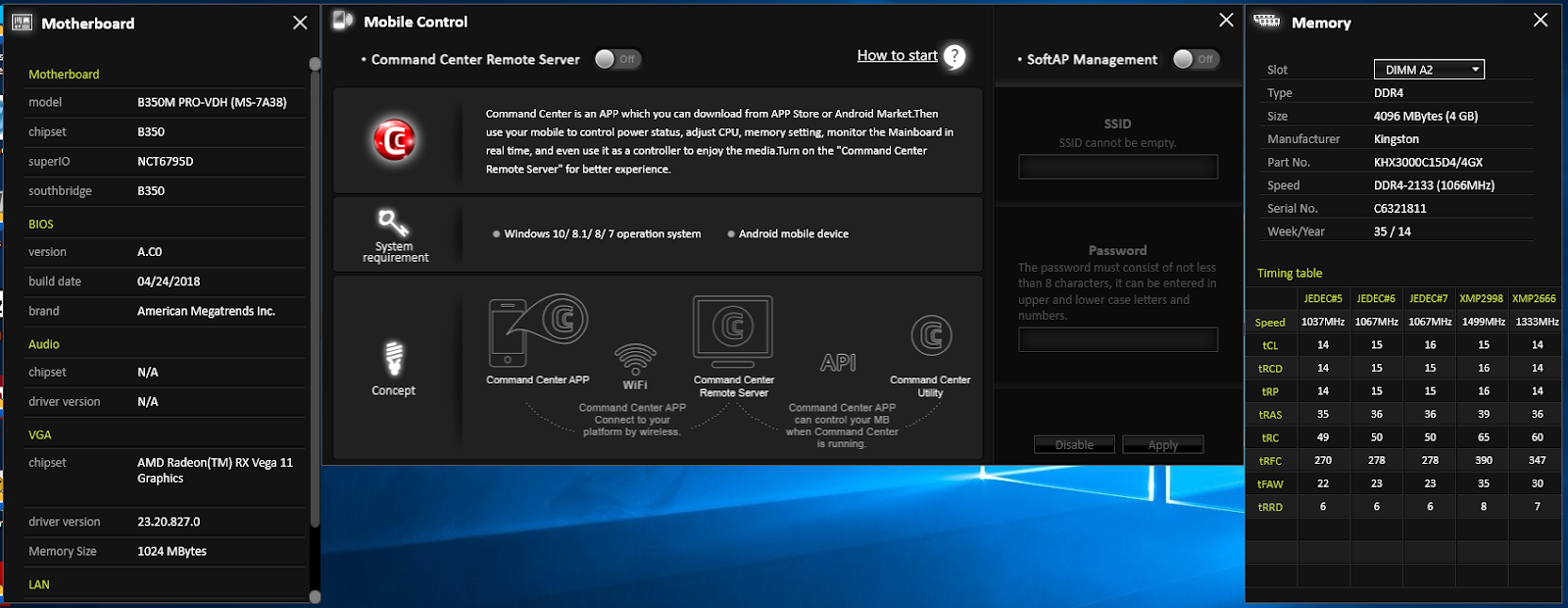1568x608 pixels.
Task: Click the BIOS version value A.C0
Action: click(x=150, y=252)
